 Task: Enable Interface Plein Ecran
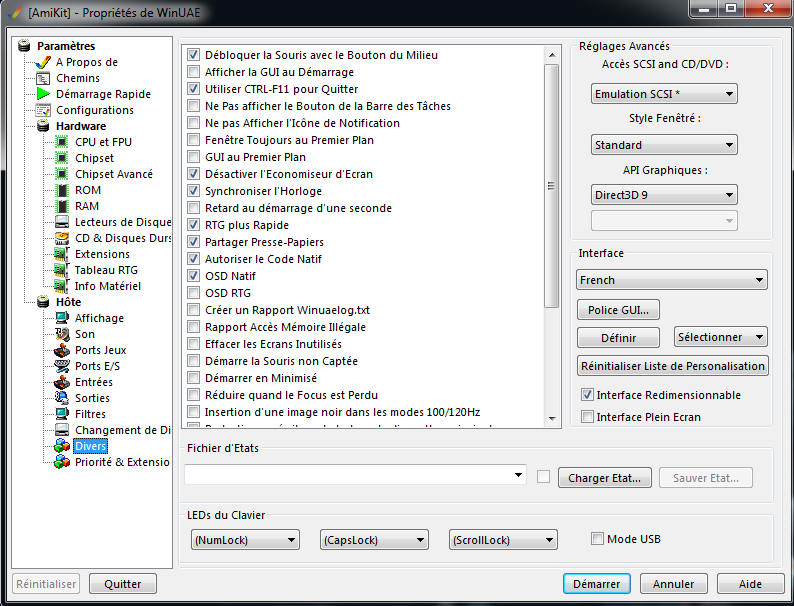click(x=587, y=417)
